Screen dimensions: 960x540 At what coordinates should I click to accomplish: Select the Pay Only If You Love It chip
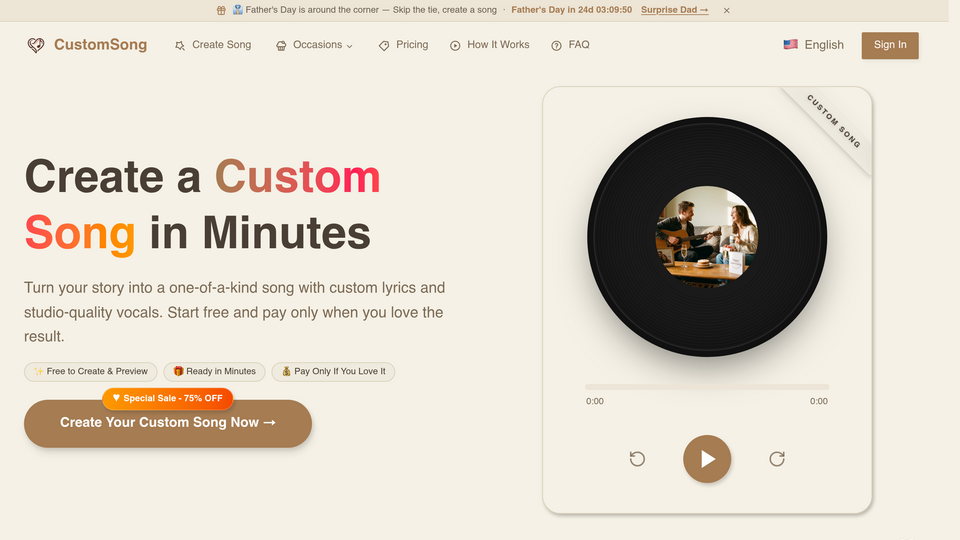point(333,372)
